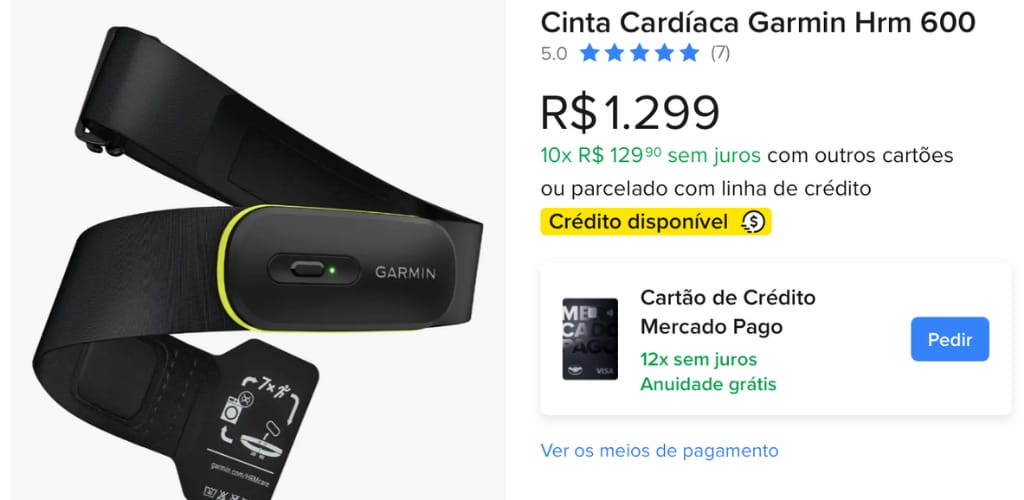1024x500 pixels.
Task: Click the Anuidade grátis text
Action: pyautogui.click(x=708, y=384)
